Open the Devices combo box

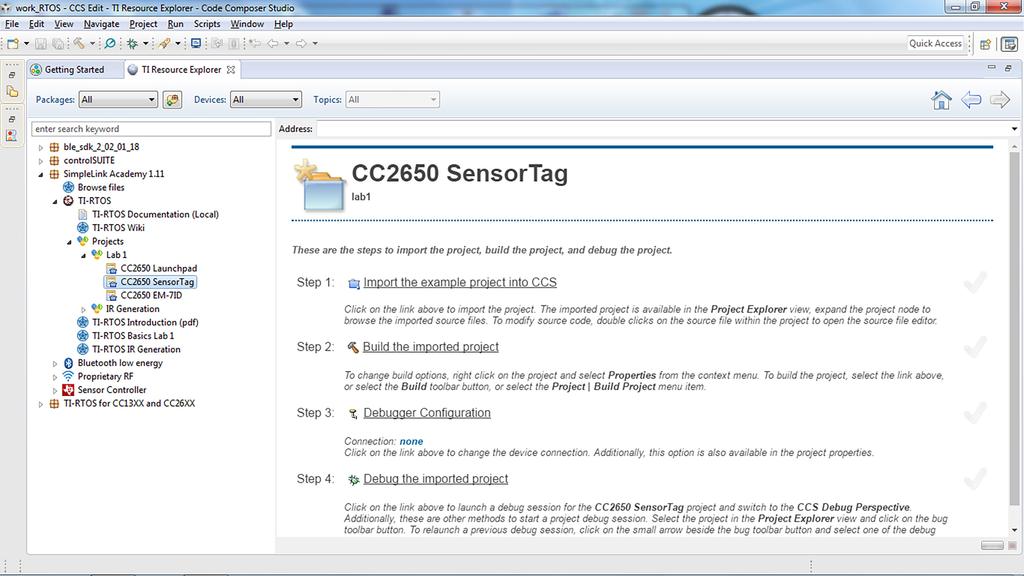[266, 100]
